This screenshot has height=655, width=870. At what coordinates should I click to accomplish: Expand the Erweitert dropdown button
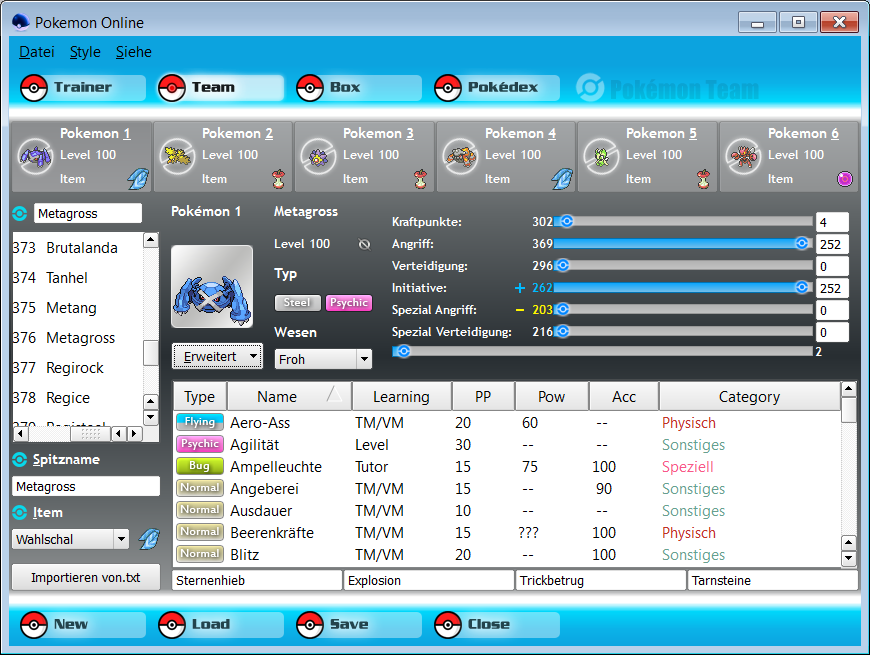tap(217, 356)
